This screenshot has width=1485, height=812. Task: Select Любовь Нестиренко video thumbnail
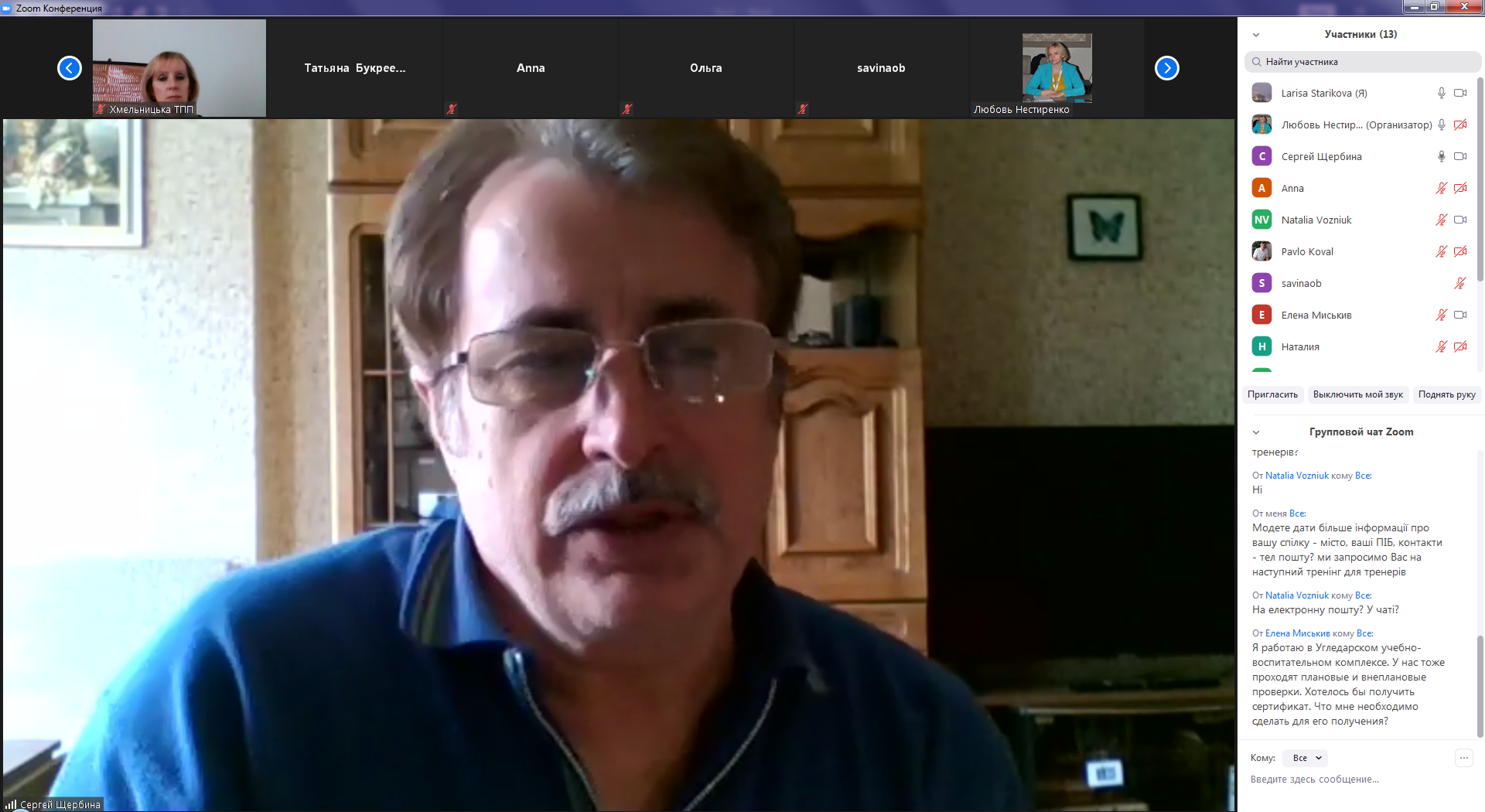[x=1057, y=68]
